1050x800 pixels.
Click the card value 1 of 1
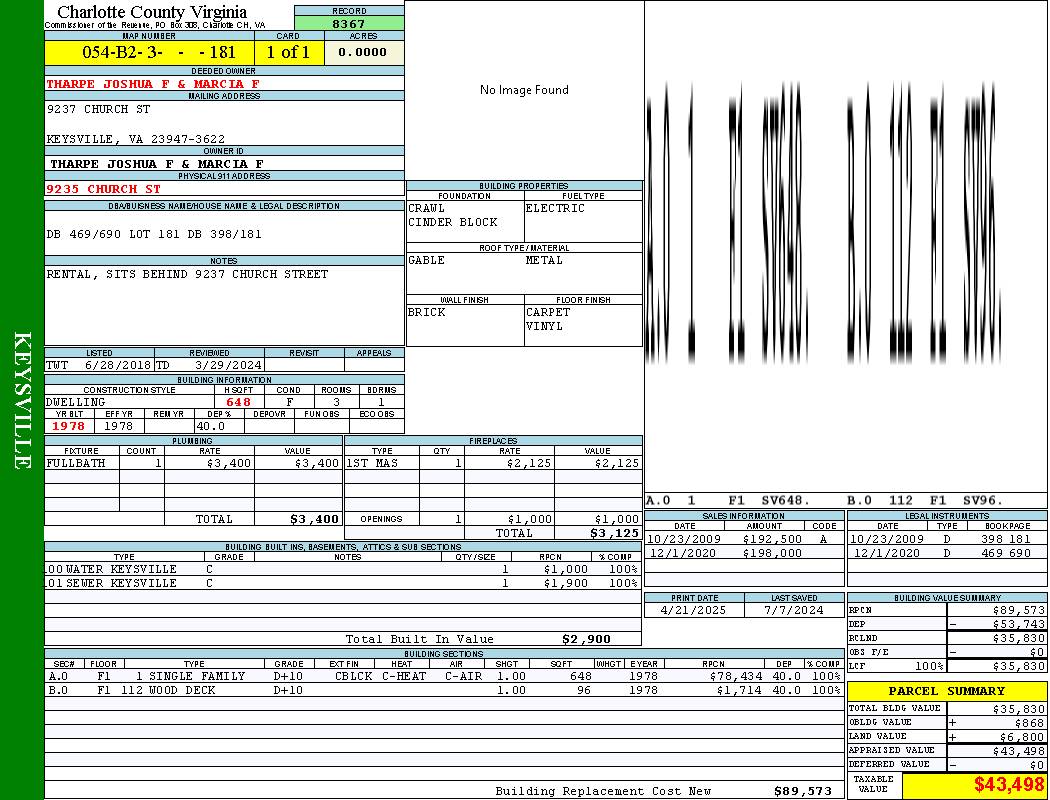[x=288, y=52]
